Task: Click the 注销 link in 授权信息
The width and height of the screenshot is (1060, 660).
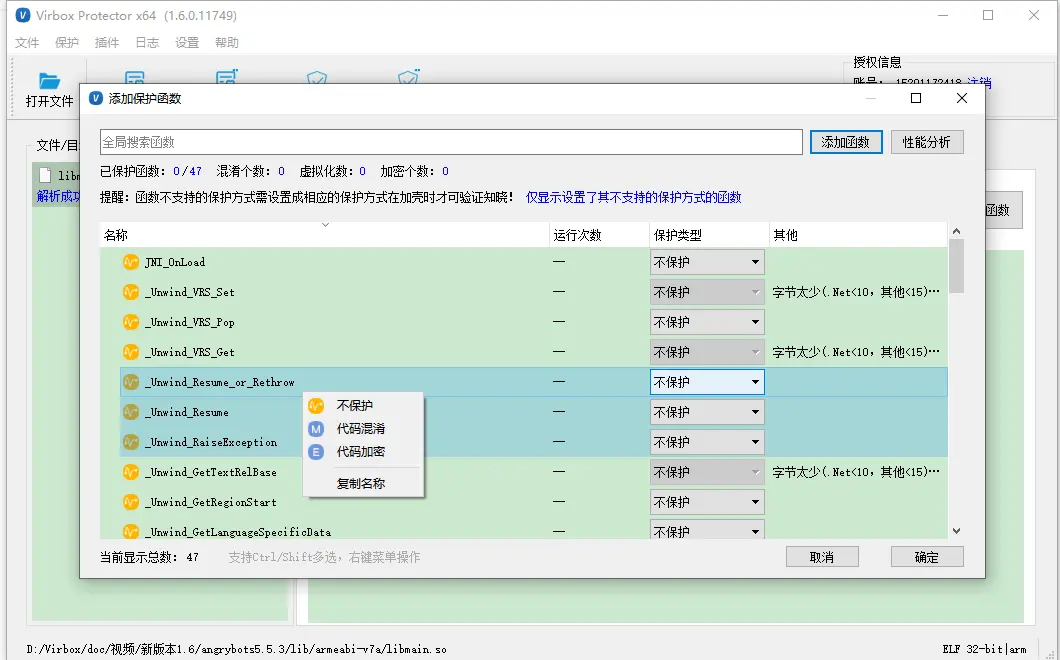Action: [x=979, y=82]
